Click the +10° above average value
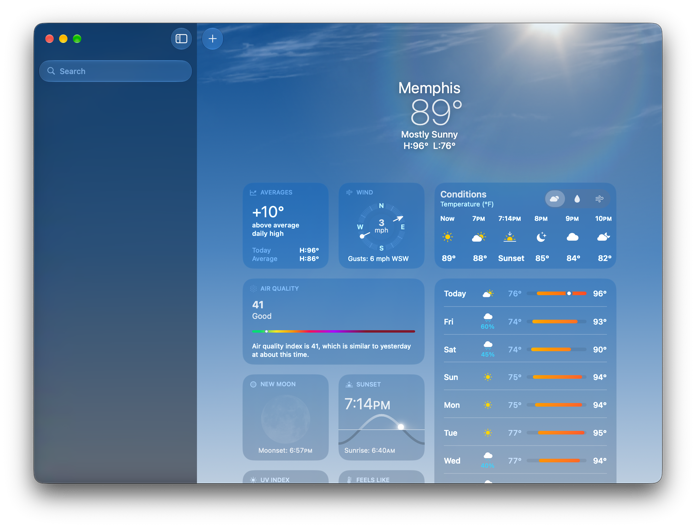 click(268, 212)
